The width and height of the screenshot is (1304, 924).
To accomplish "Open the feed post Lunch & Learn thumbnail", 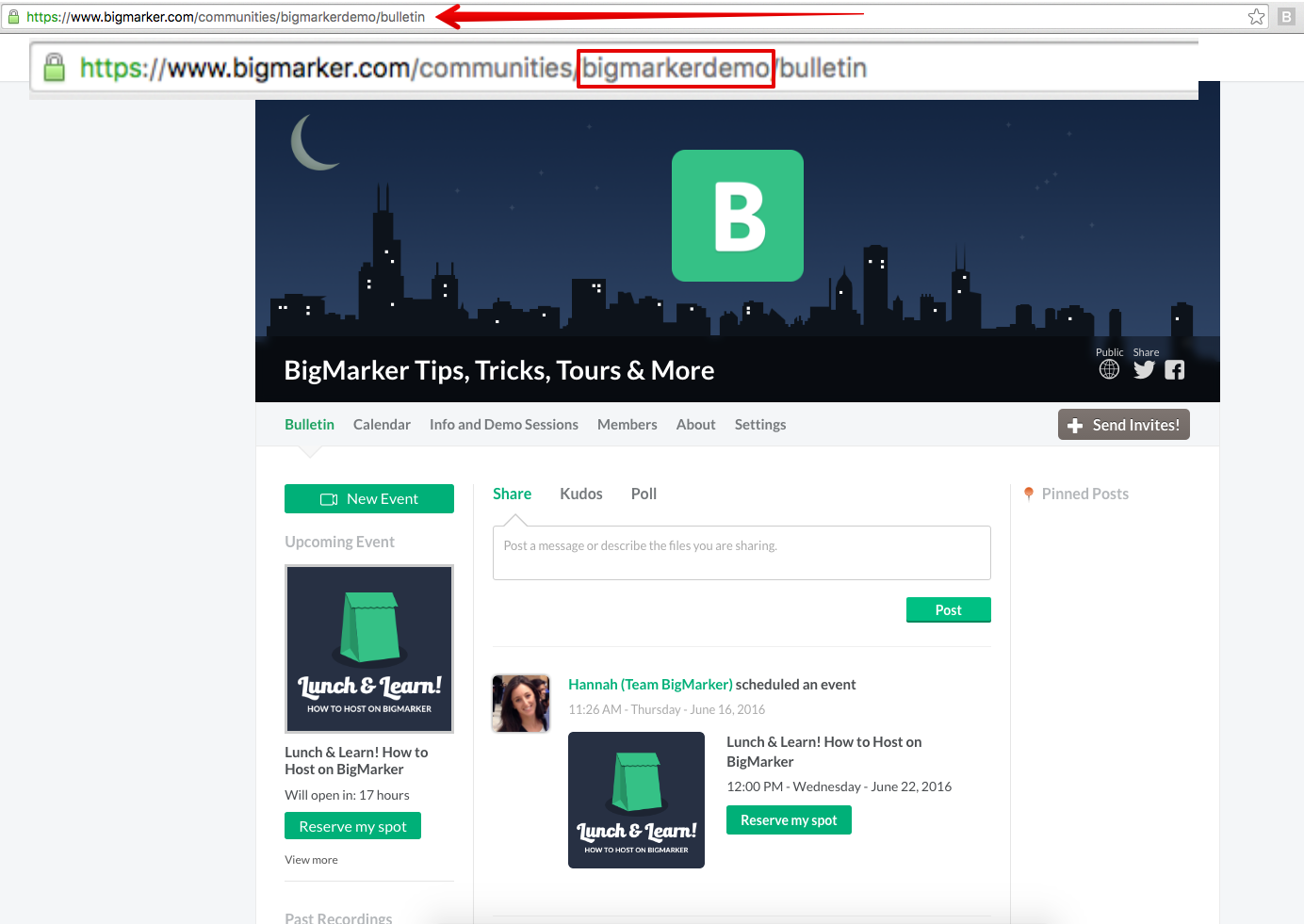I will (636, 800).
